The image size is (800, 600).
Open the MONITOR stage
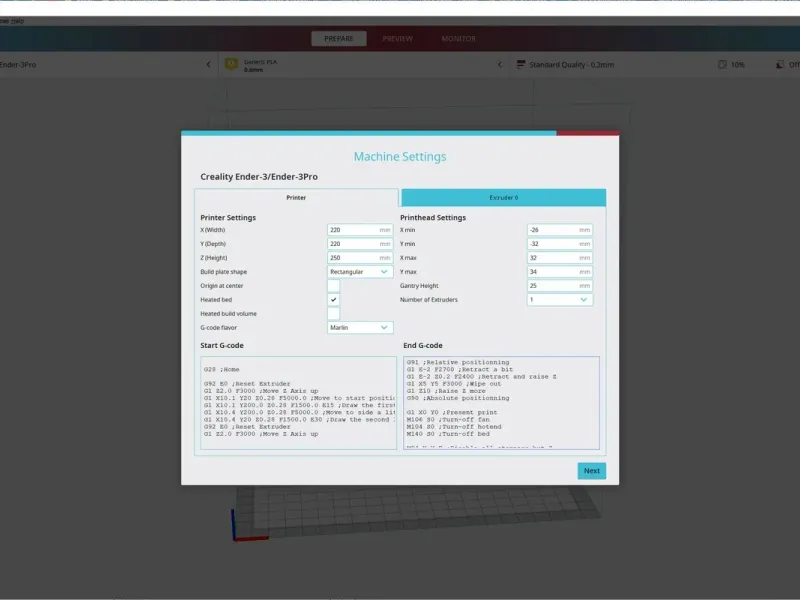[458, 39]
